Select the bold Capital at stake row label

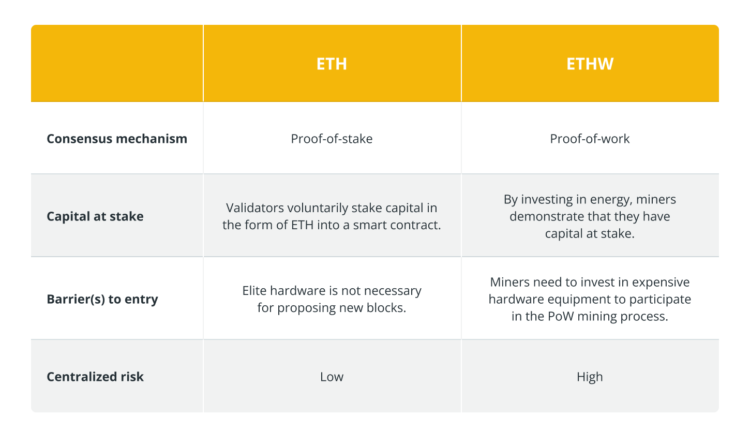[95, 216]
